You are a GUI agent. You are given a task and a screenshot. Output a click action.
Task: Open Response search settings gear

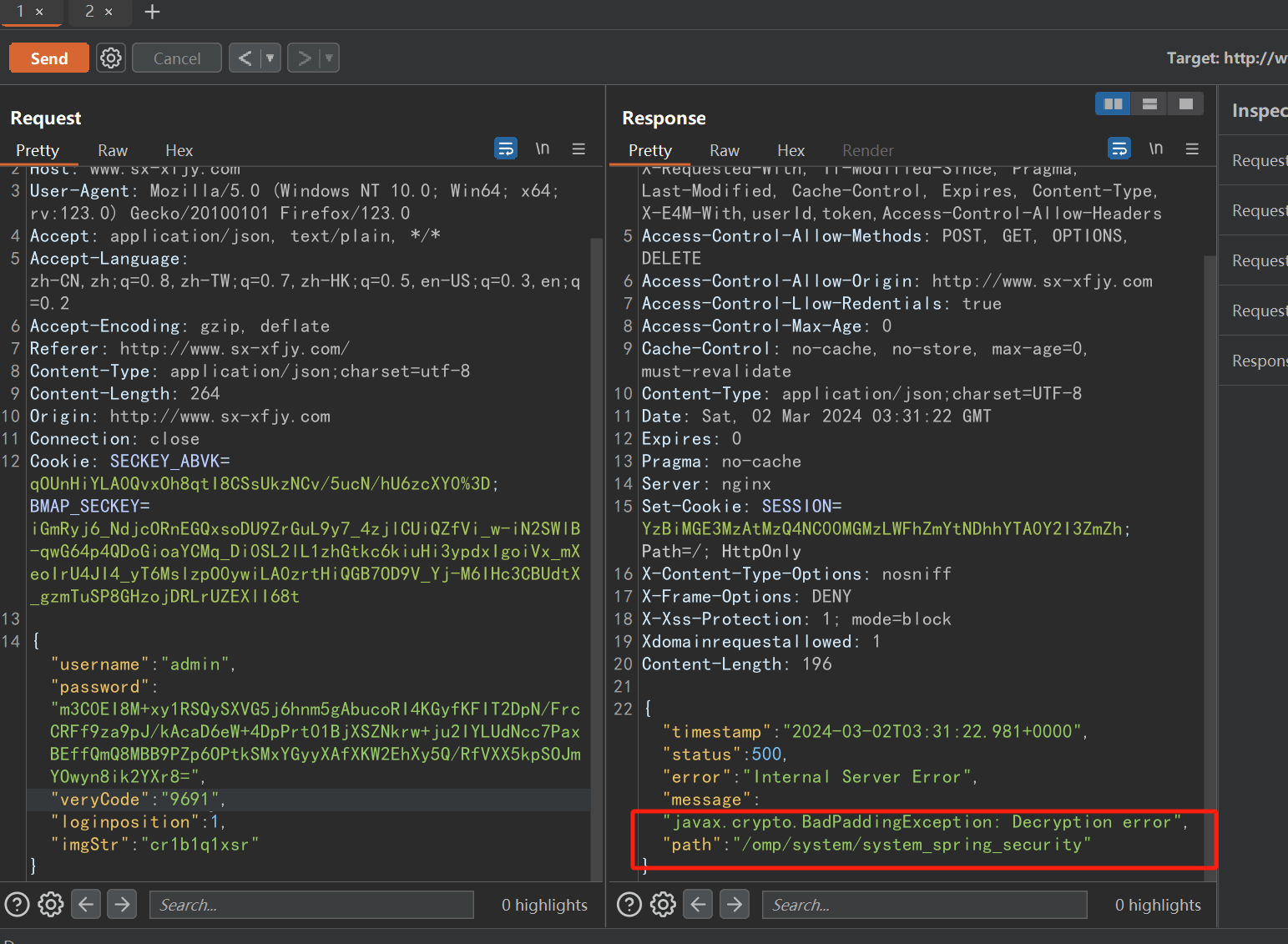pos(663,904)
